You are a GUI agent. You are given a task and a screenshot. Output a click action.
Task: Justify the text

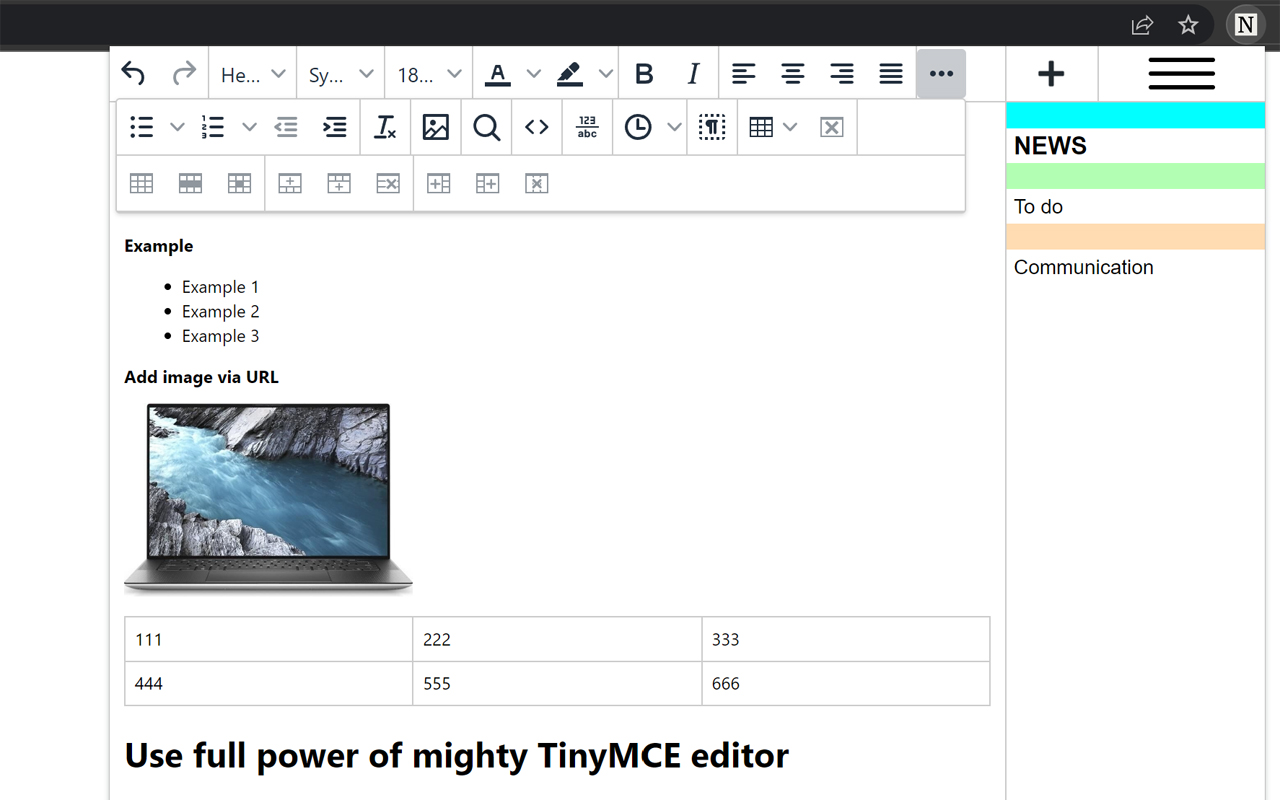pos(891,74)
